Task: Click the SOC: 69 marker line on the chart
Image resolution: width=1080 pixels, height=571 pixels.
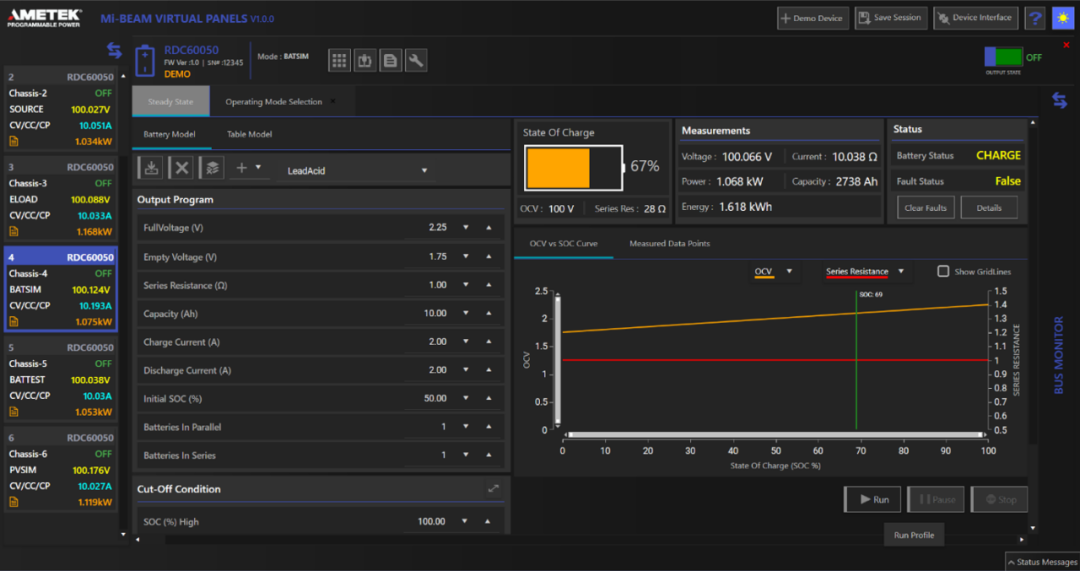Action: (856, 360)
